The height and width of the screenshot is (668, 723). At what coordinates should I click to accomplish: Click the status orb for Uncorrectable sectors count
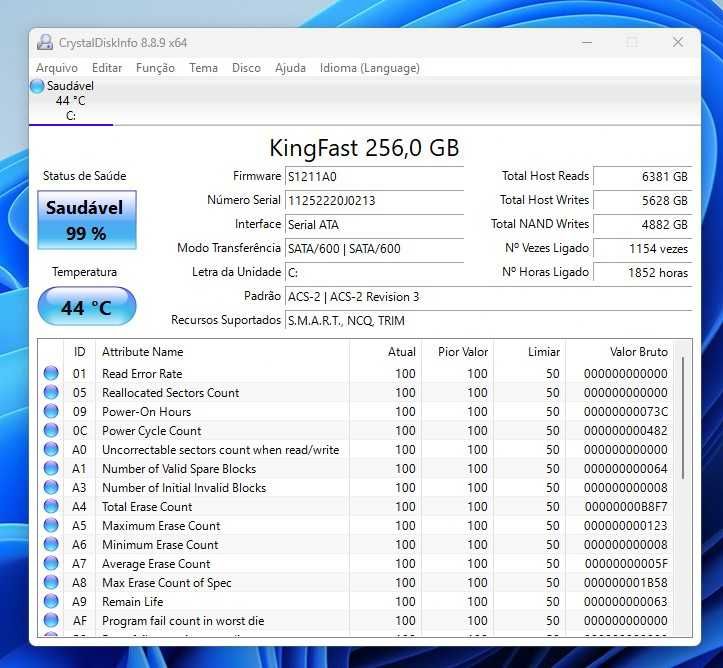(x=51, y=449)
